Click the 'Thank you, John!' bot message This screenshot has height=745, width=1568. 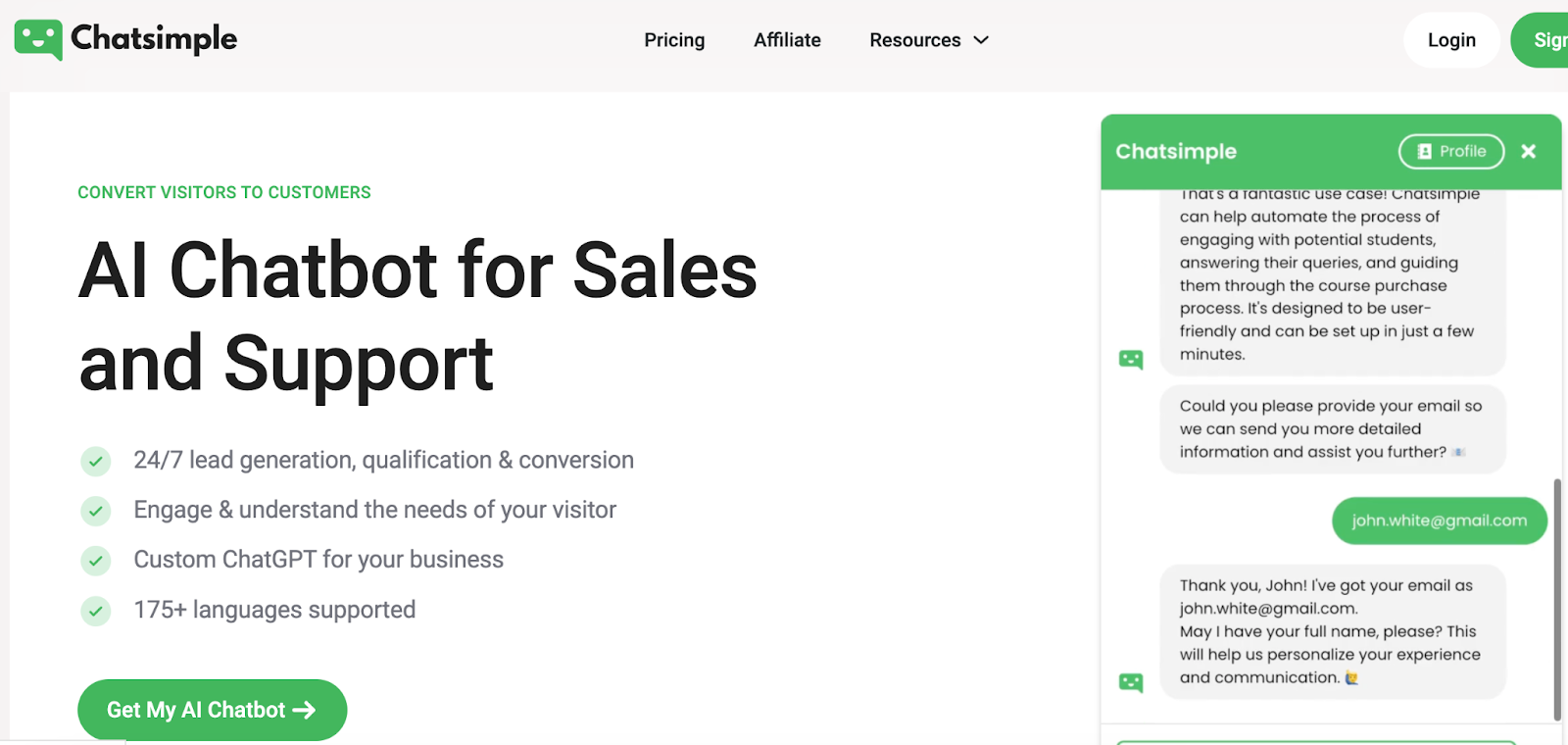coord(1333,631)
